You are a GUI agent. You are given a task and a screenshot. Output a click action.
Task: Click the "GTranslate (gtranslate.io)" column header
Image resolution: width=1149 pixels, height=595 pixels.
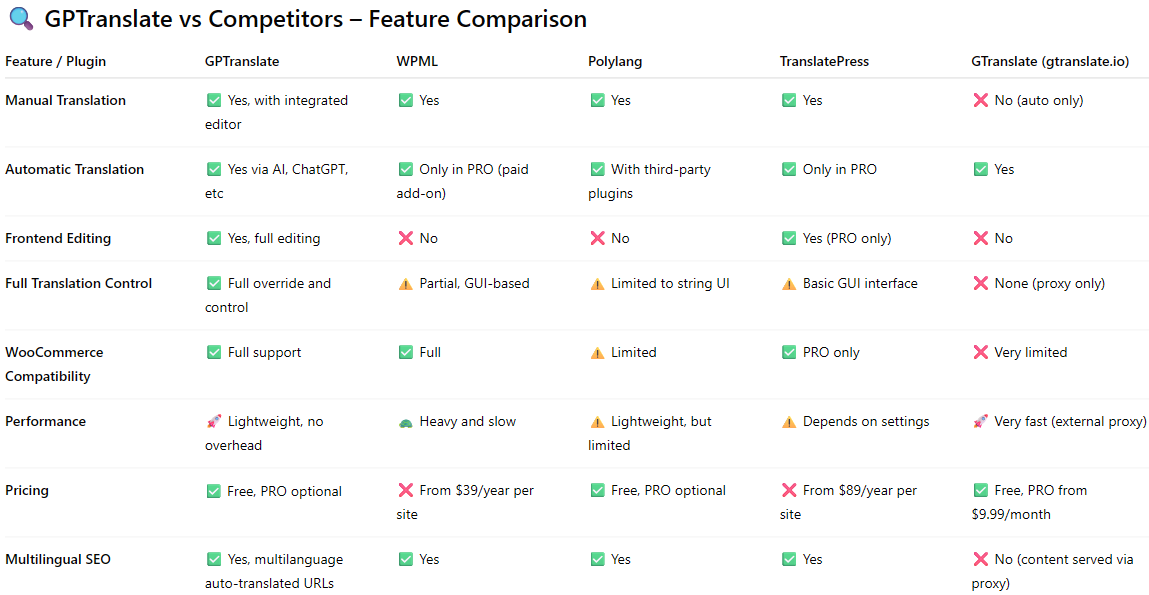1050,62
